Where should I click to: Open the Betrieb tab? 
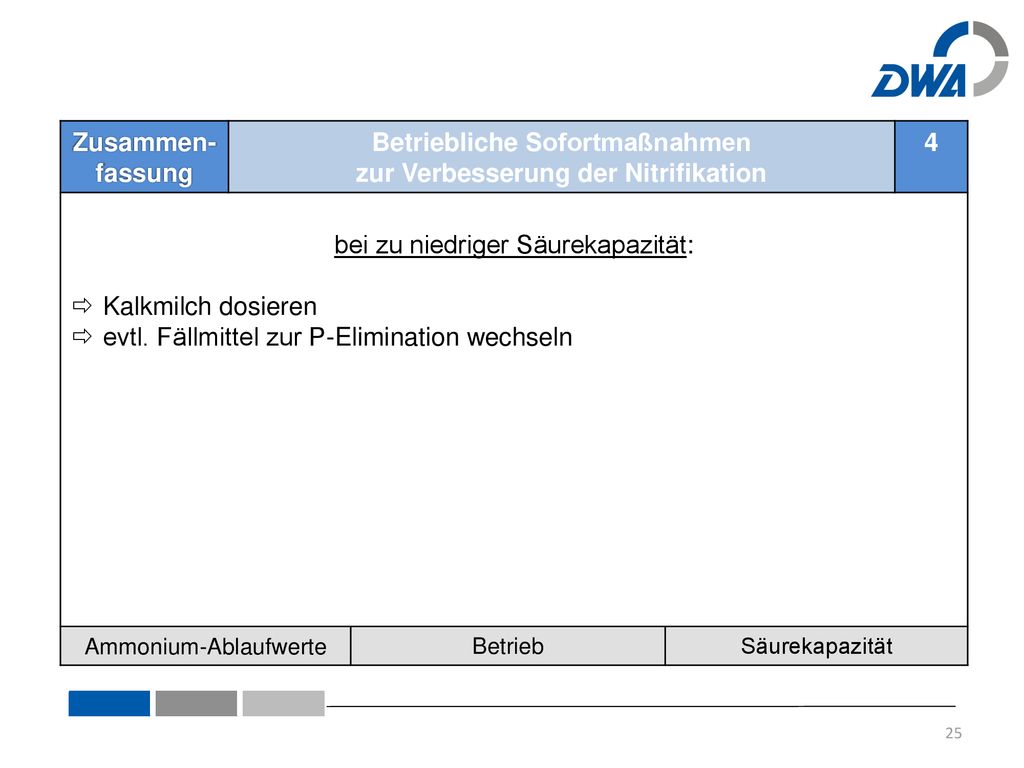[x=507, y=646]
